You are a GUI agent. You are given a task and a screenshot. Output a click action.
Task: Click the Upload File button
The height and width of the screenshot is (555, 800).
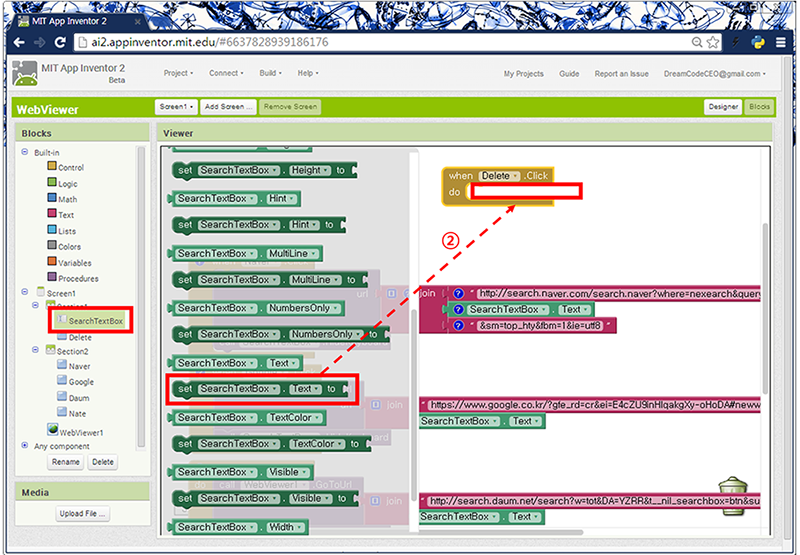[x=82, y=514]
